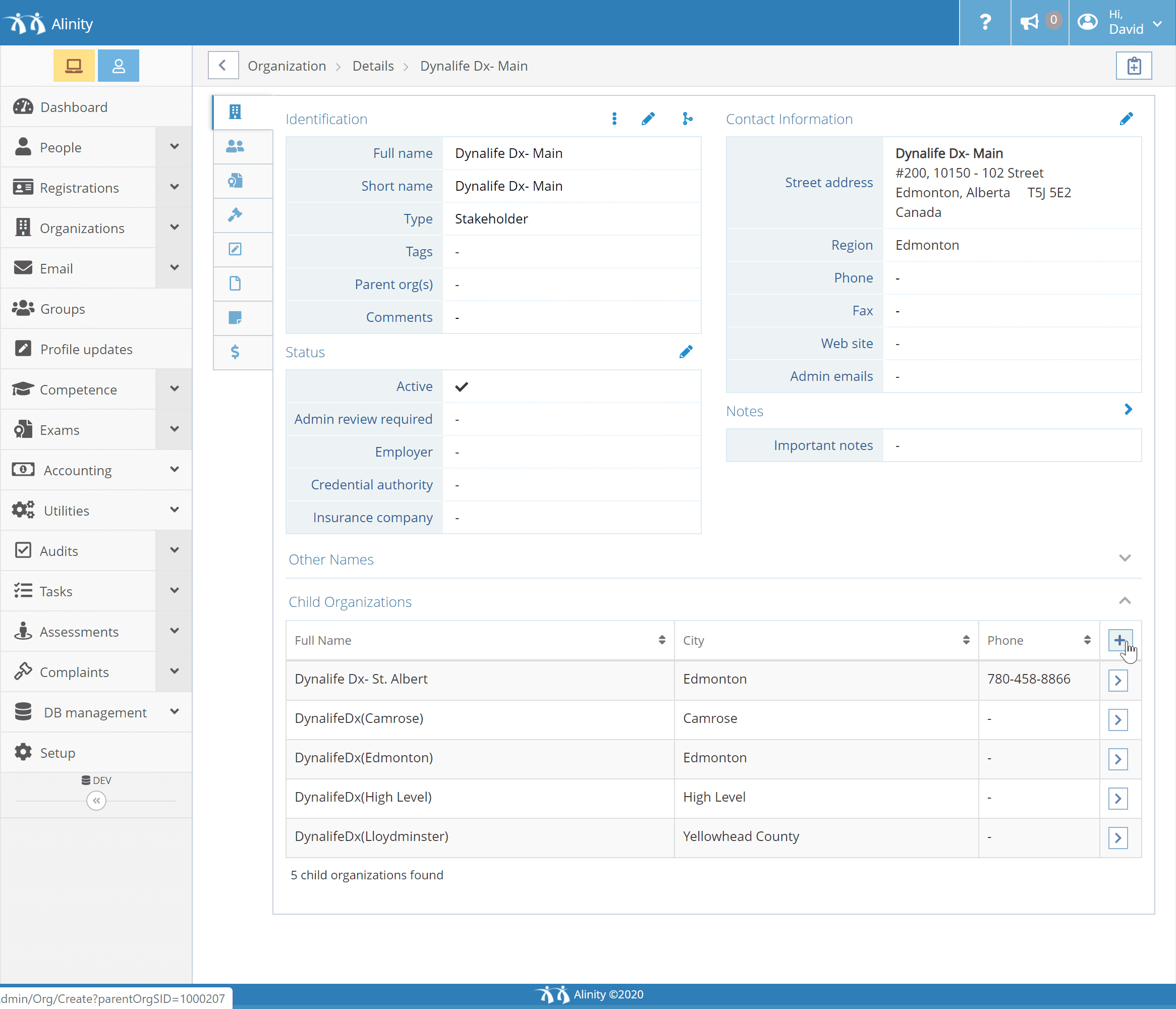Click the Dynalife Dx- Main breadcrumb text

tap(473, 66)
